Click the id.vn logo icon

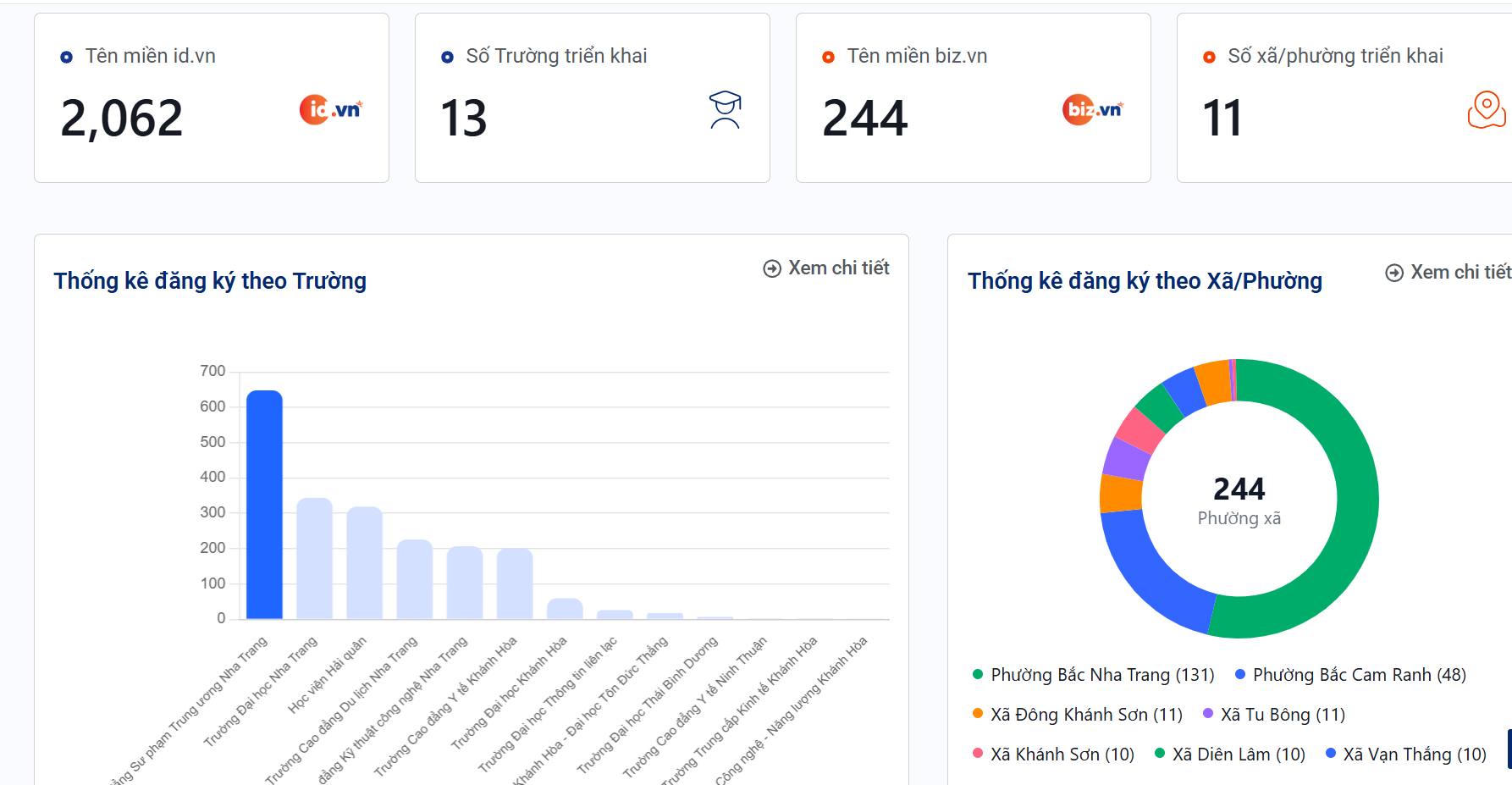(330, 110)
